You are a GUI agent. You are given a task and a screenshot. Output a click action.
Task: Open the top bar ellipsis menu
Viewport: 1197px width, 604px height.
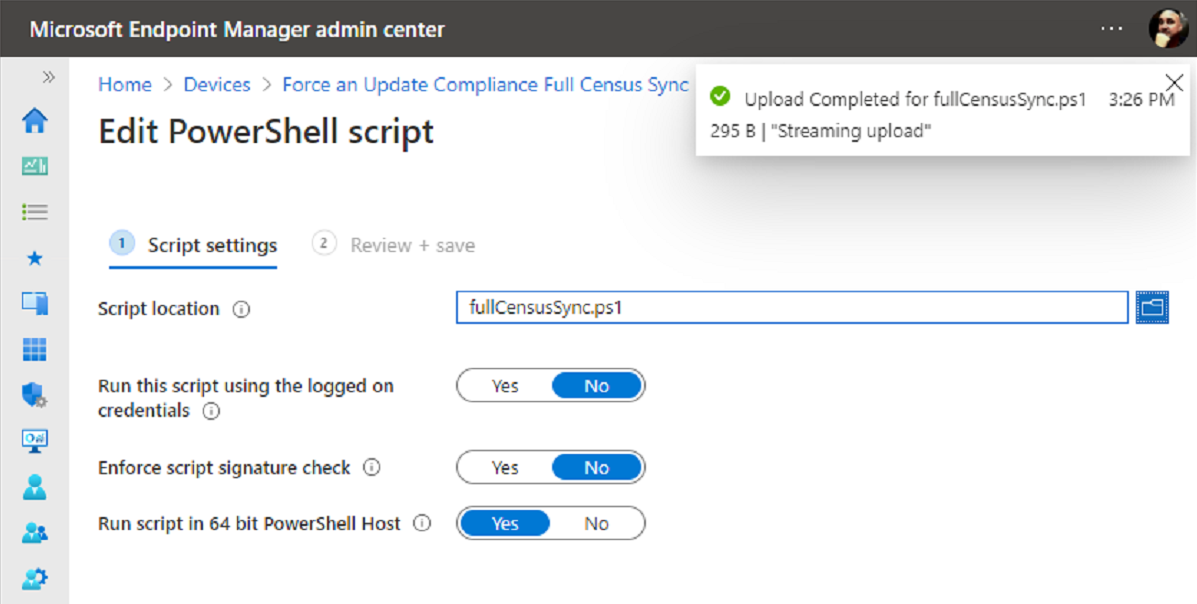(1112, 28)
